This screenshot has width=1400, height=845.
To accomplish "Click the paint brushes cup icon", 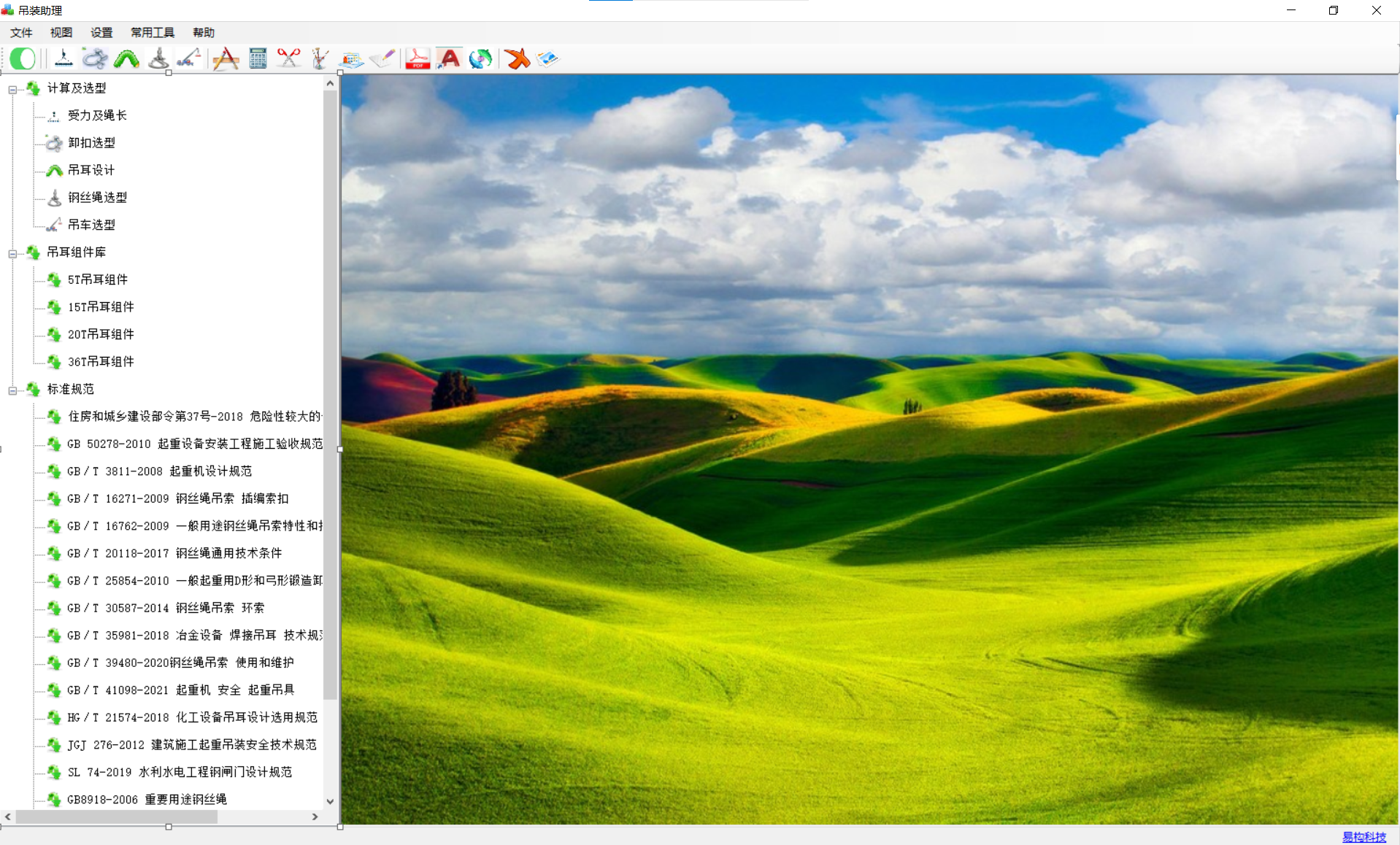I will [x=320, y=58].
